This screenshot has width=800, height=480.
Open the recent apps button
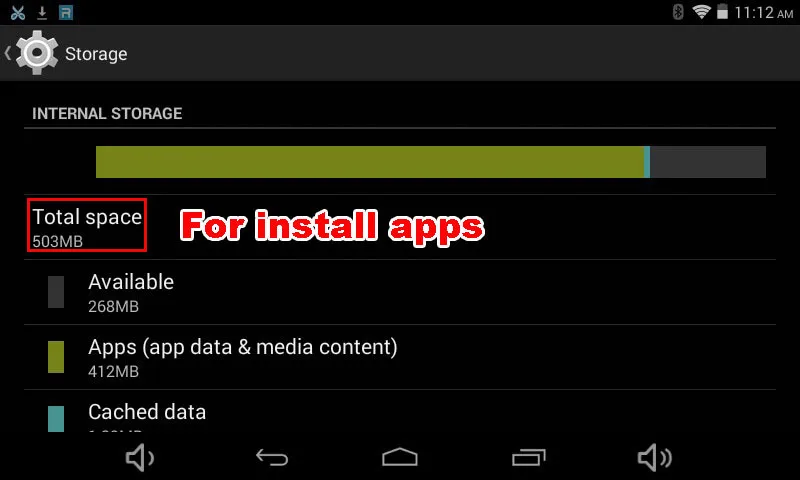[x=529, y=457]
